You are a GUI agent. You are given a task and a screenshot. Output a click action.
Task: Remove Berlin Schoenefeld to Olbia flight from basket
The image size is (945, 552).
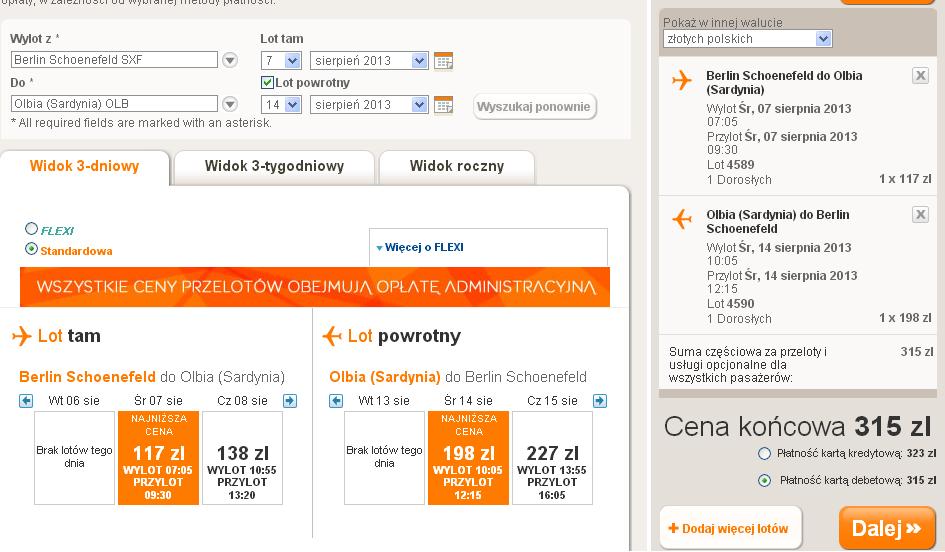920,75
